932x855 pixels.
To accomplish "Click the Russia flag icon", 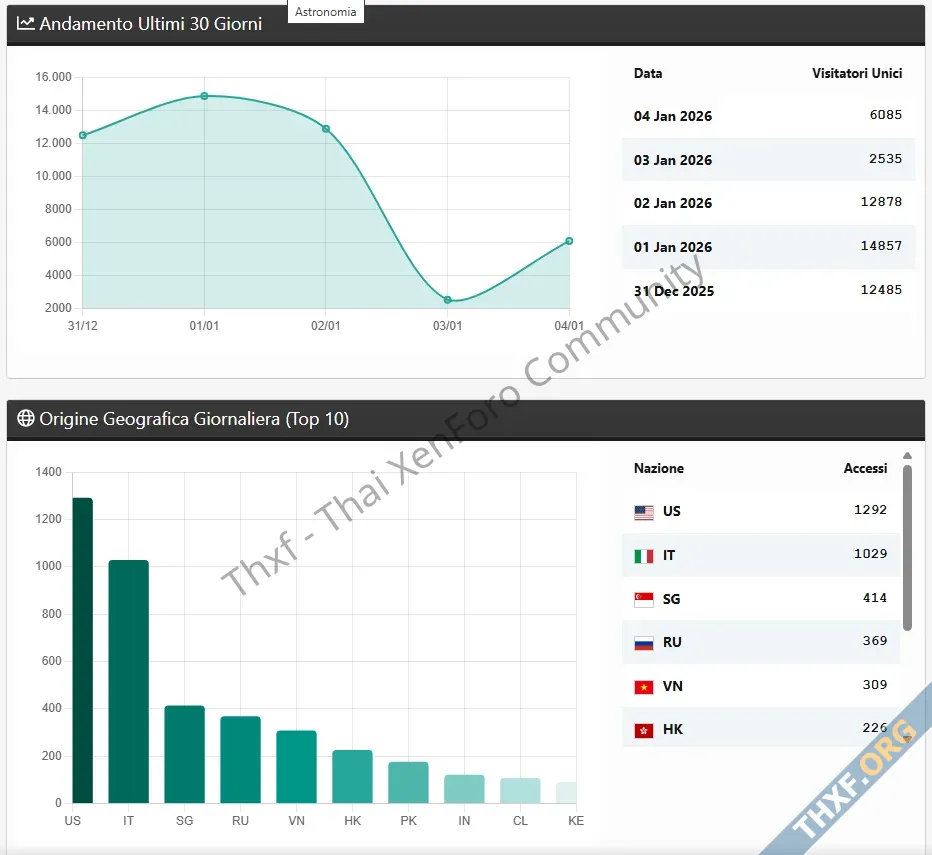I will pos(644,643).
